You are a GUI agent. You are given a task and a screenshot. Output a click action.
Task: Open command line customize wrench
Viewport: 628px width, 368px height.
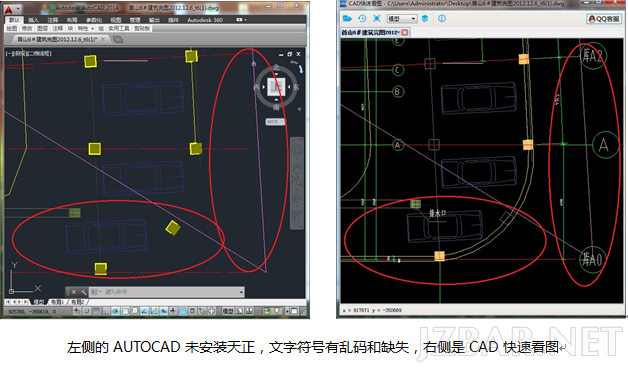(x=83, y=292)
